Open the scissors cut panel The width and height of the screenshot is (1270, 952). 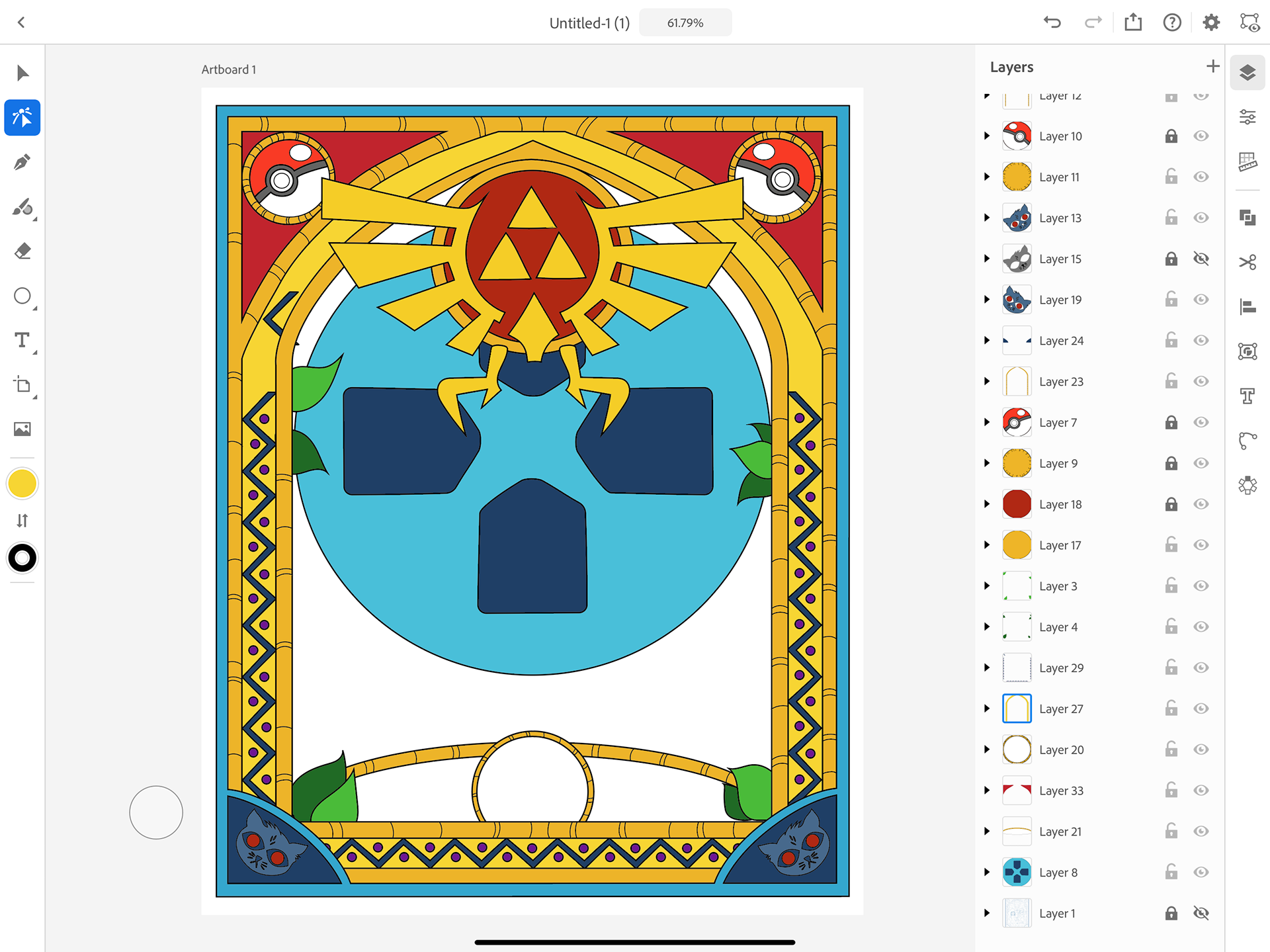tap(1248, 262)
